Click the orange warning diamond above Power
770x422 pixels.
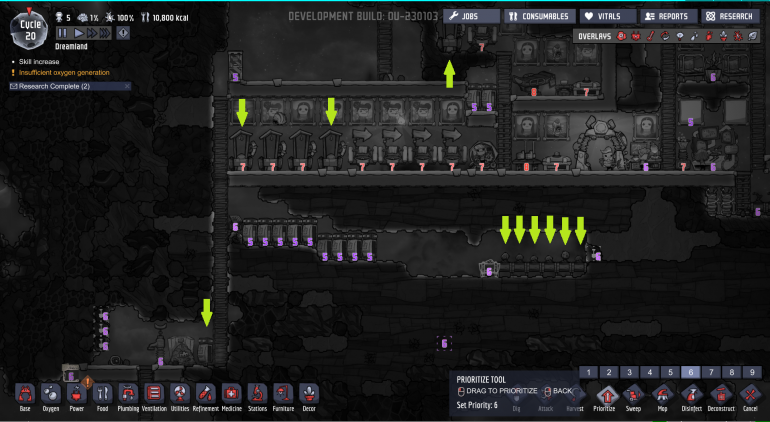pyautogui.click(x=87, y=381)
